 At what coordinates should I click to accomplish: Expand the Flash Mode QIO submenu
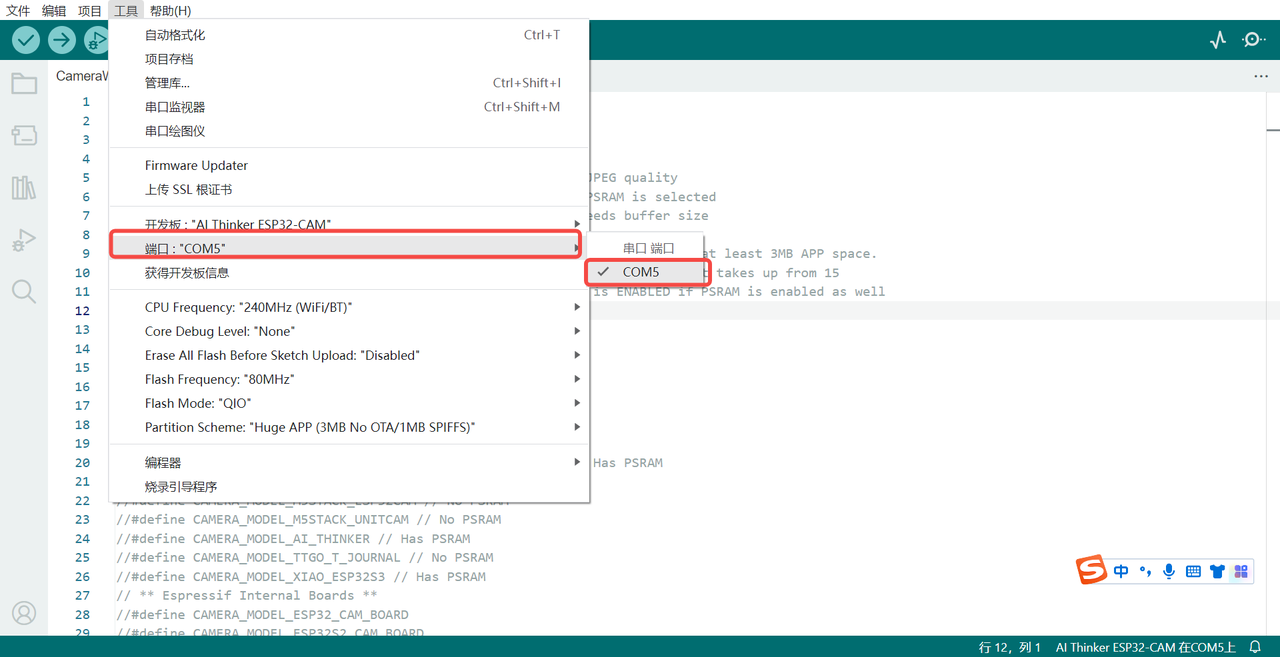349,403
